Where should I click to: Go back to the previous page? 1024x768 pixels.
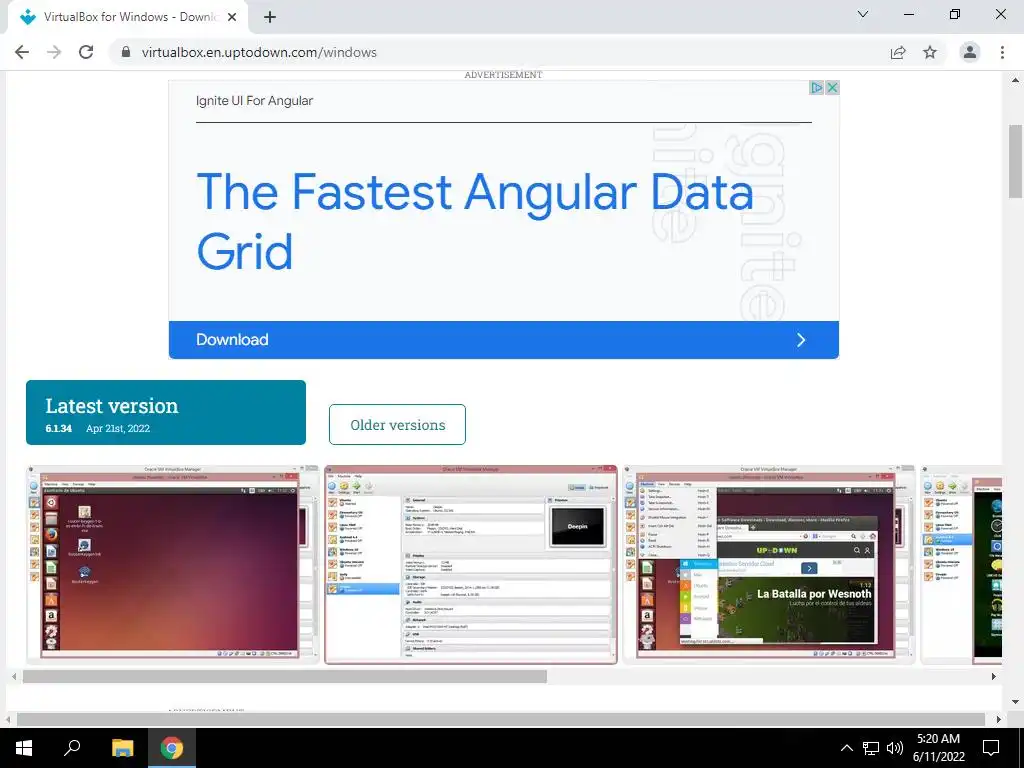pos(22,52)
